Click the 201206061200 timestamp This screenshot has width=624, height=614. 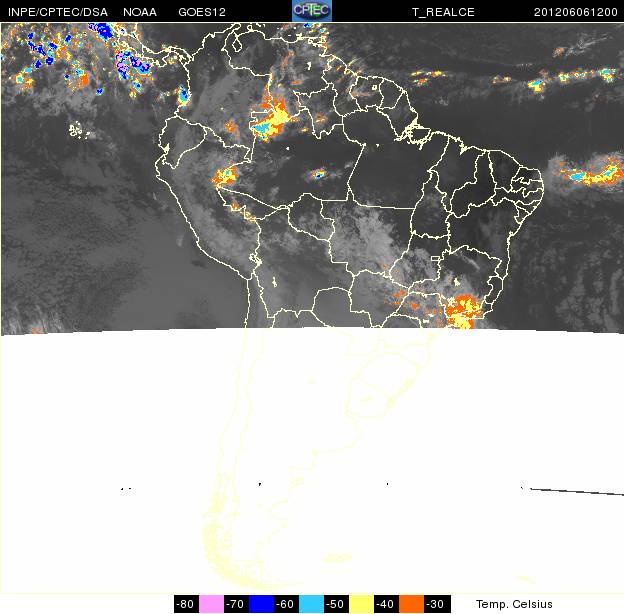point(575,12)
